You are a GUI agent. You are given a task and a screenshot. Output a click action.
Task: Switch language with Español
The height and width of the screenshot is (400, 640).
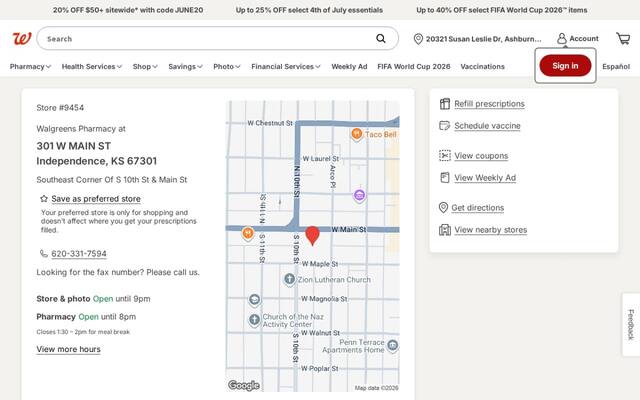(x=616, y=67)
